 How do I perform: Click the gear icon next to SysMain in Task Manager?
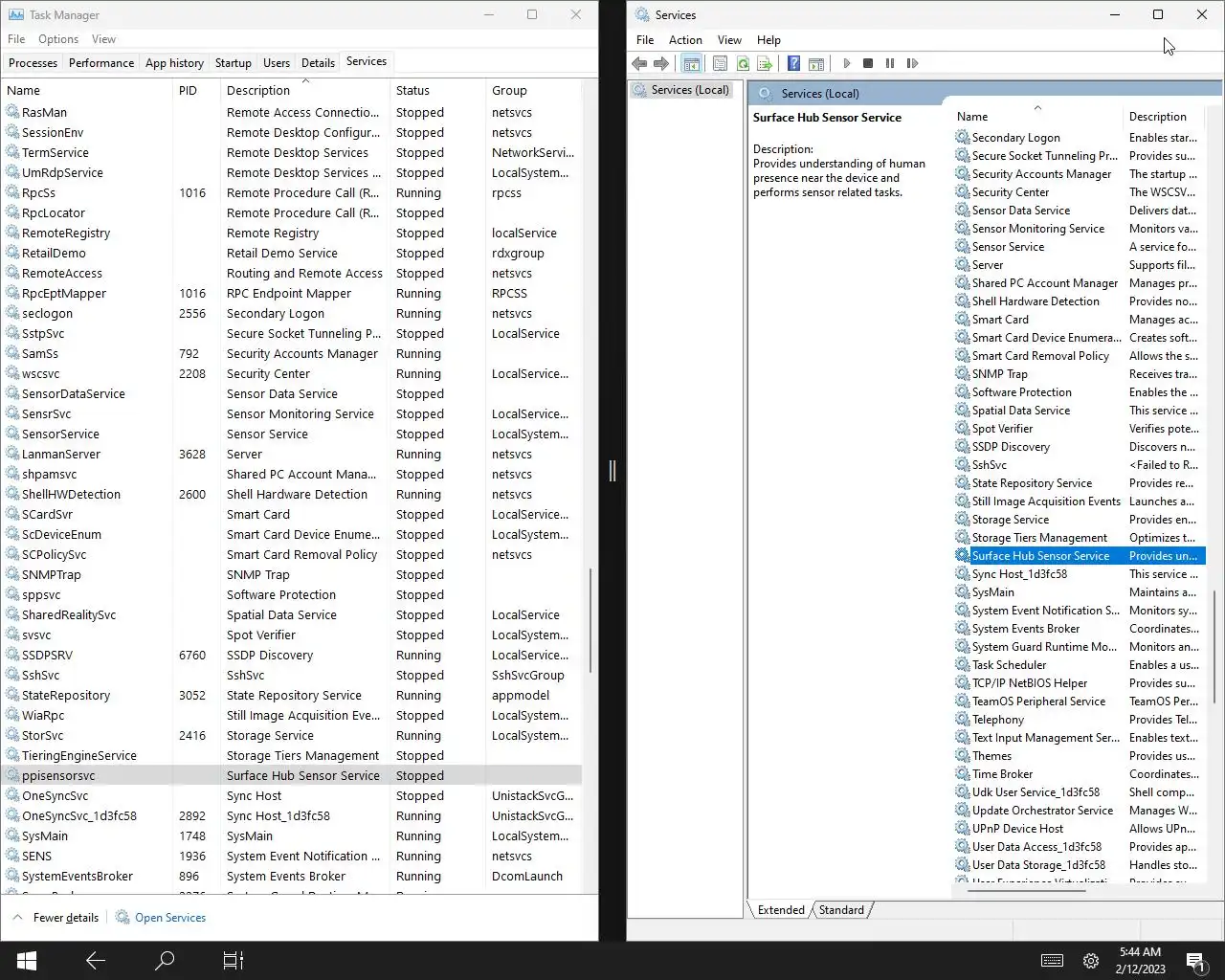[12, 835]
